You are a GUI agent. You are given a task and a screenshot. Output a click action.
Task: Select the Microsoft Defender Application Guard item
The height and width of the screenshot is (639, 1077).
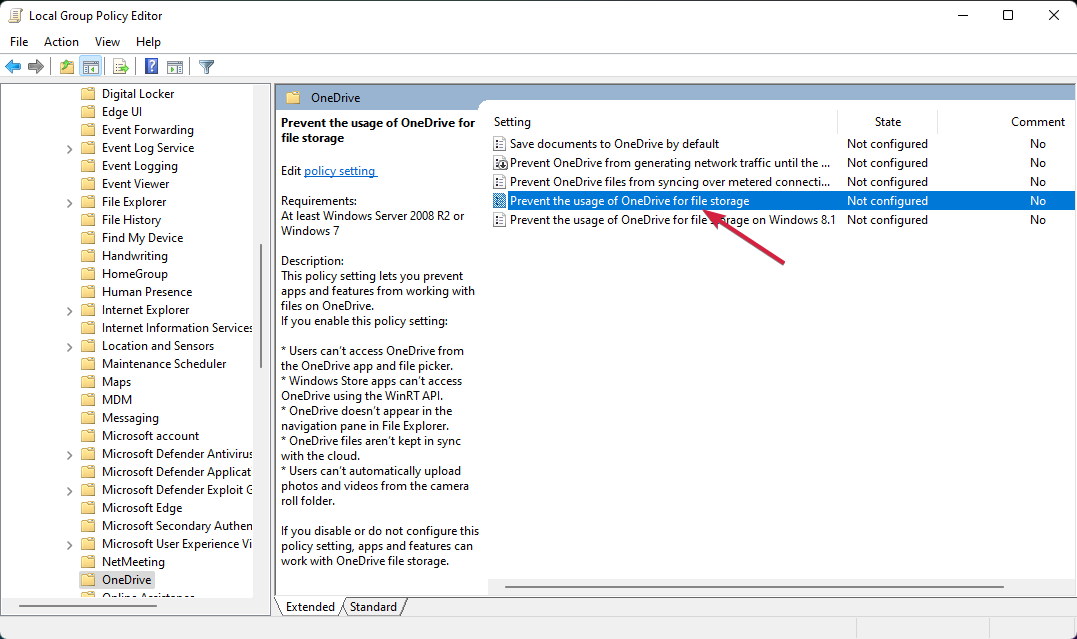pos(177,471)
